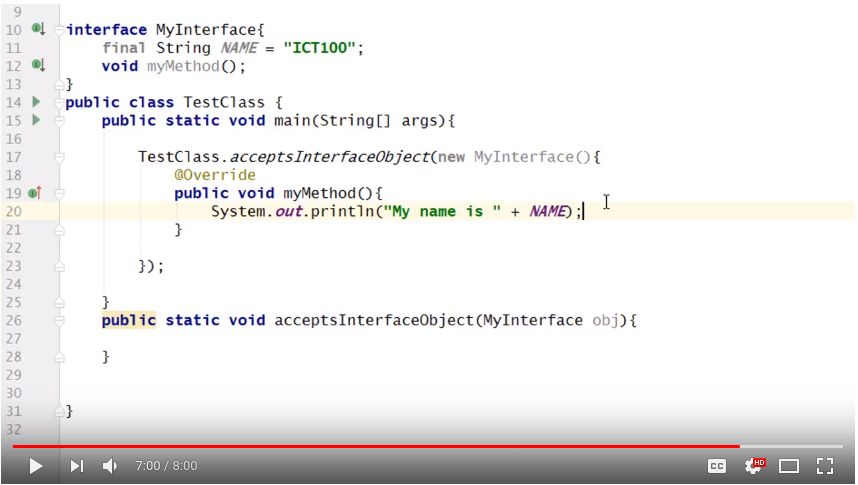The width and height of the screenshot is (858, 485).
Task: Play the video
Action: point(36,466)
